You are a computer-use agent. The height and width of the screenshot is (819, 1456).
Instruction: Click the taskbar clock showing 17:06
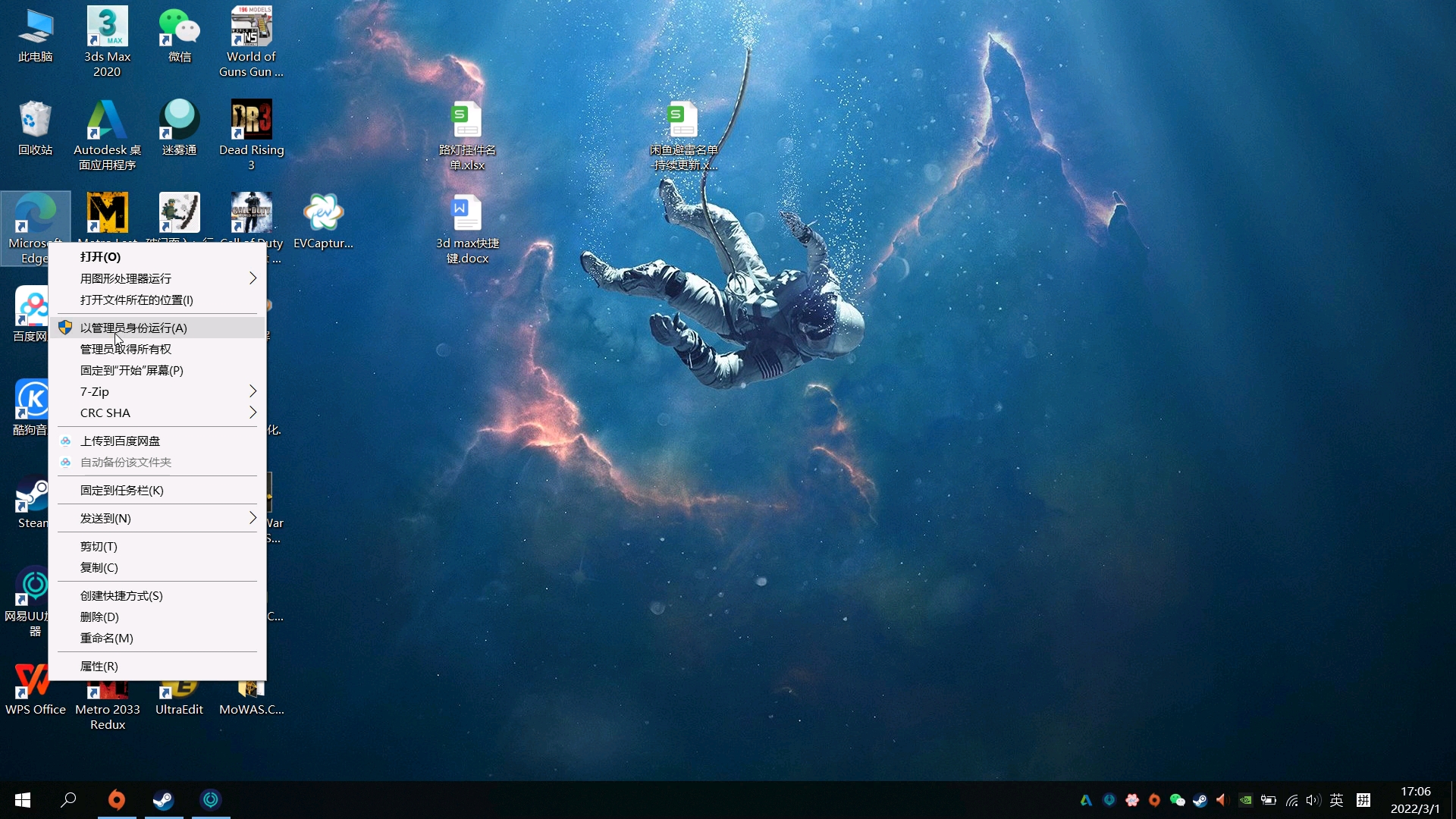coord(1414,799)
